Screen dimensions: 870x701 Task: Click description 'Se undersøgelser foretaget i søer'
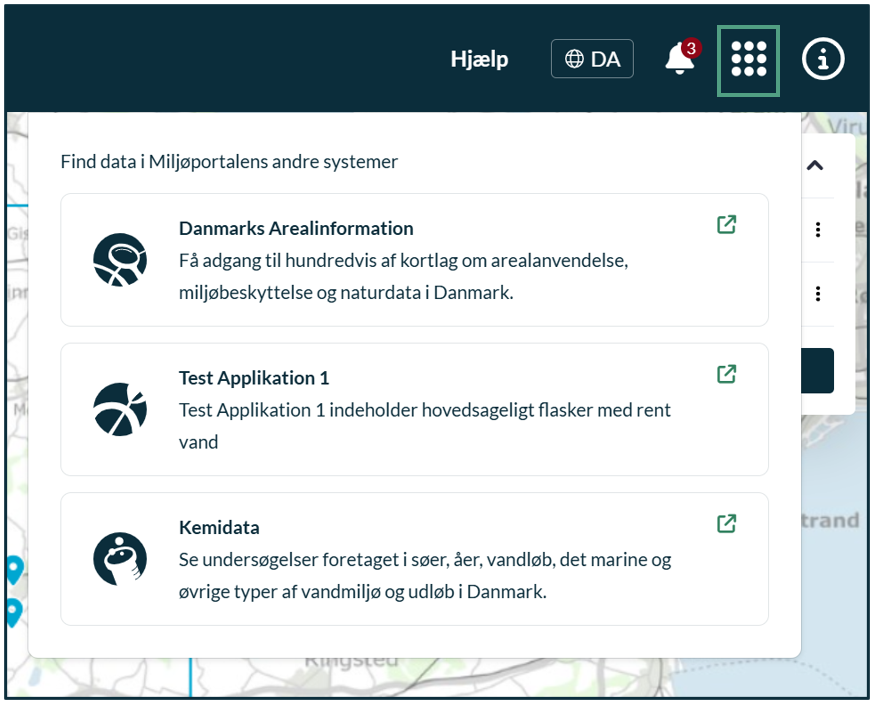(424, 576)
